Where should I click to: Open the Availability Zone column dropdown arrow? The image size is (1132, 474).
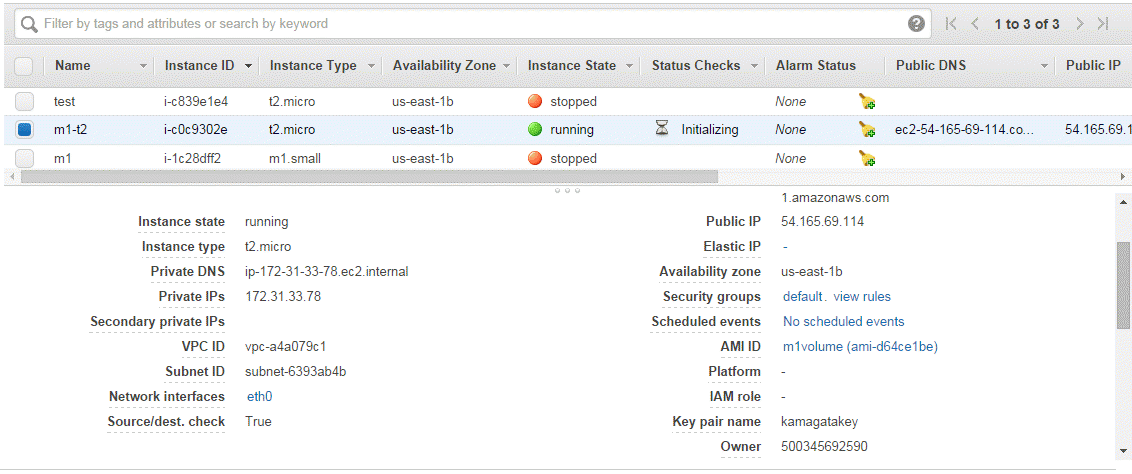point(507,66)
